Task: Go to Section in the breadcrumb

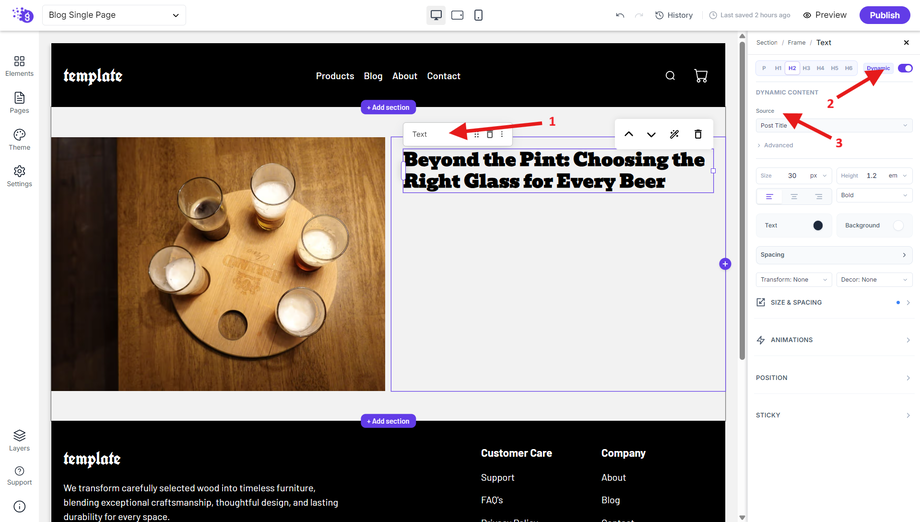Action: [x=766, y=42]
